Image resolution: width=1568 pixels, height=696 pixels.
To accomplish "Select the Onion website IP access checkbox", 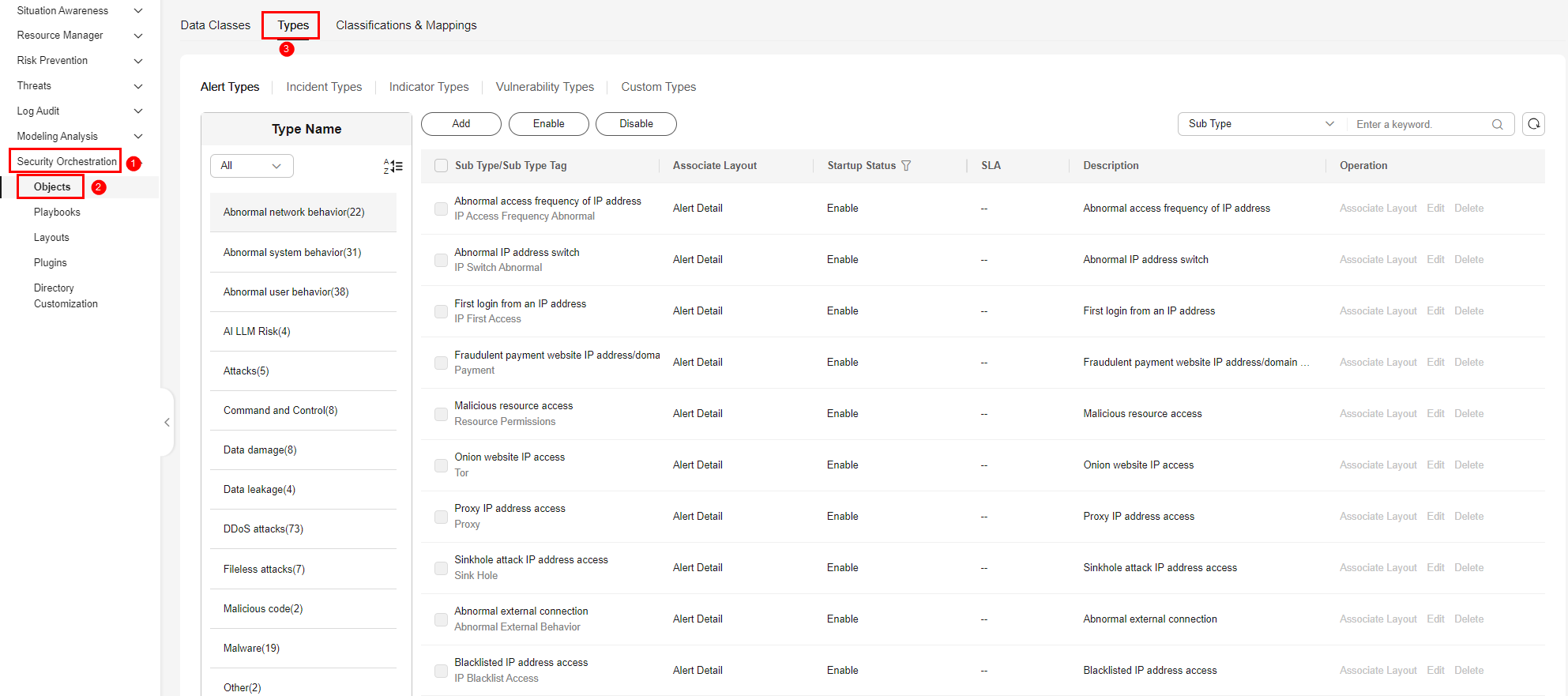I will (x=442, y=465).
